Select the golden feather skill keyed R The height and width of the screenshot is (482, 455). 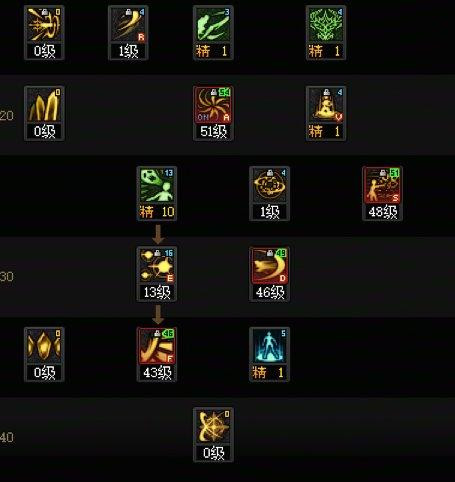click(x=128, y=25)
